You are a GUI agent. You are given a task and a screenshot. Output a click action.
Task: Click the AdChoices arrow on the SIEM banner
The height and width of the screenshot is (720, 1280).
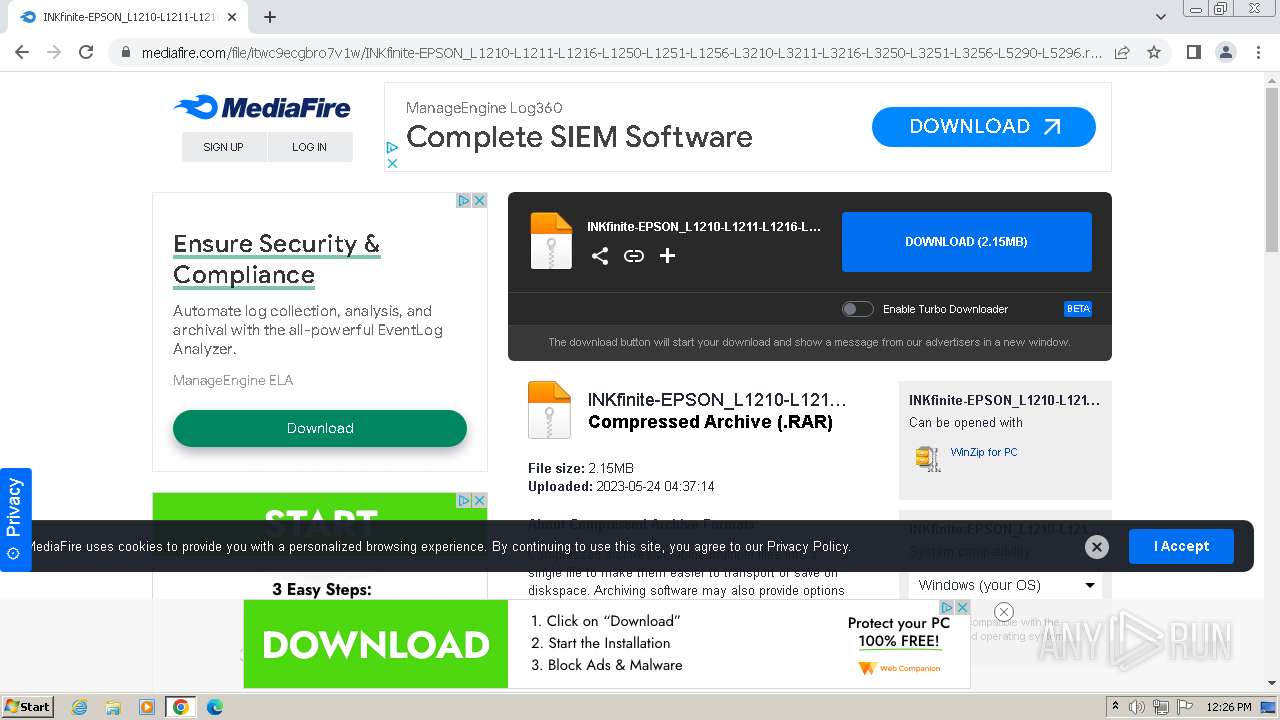click(x=392, y=148)
